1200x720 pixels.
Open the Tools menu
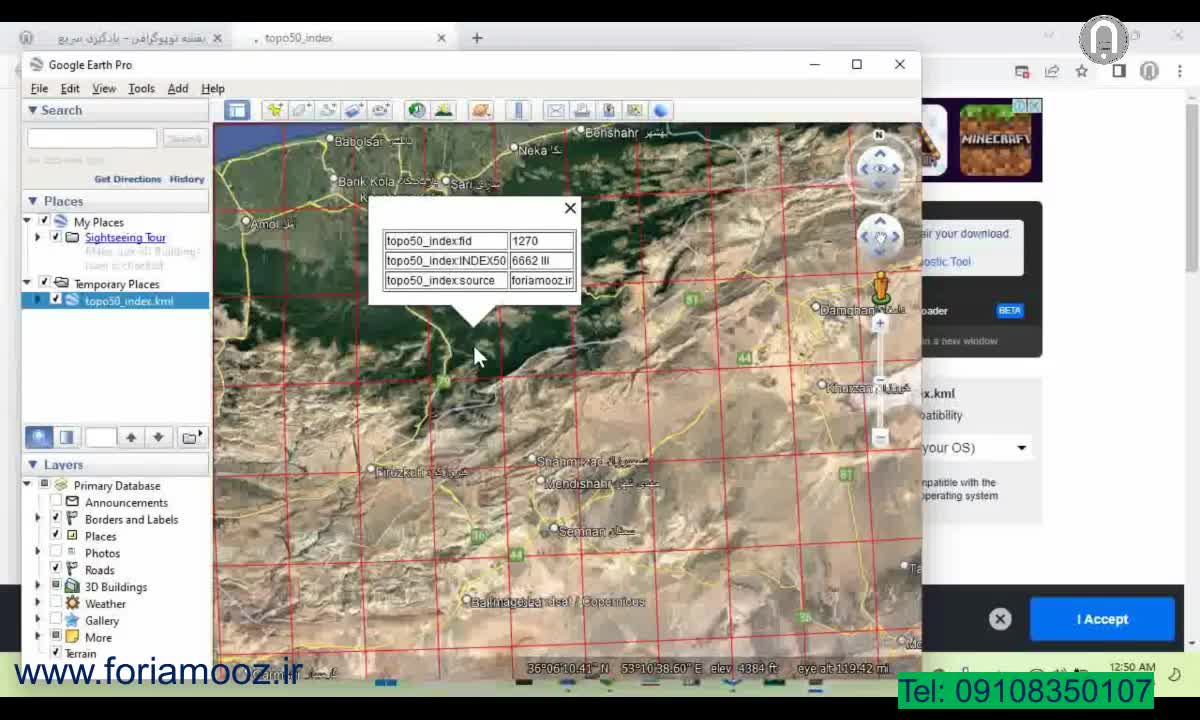[141, 89]
